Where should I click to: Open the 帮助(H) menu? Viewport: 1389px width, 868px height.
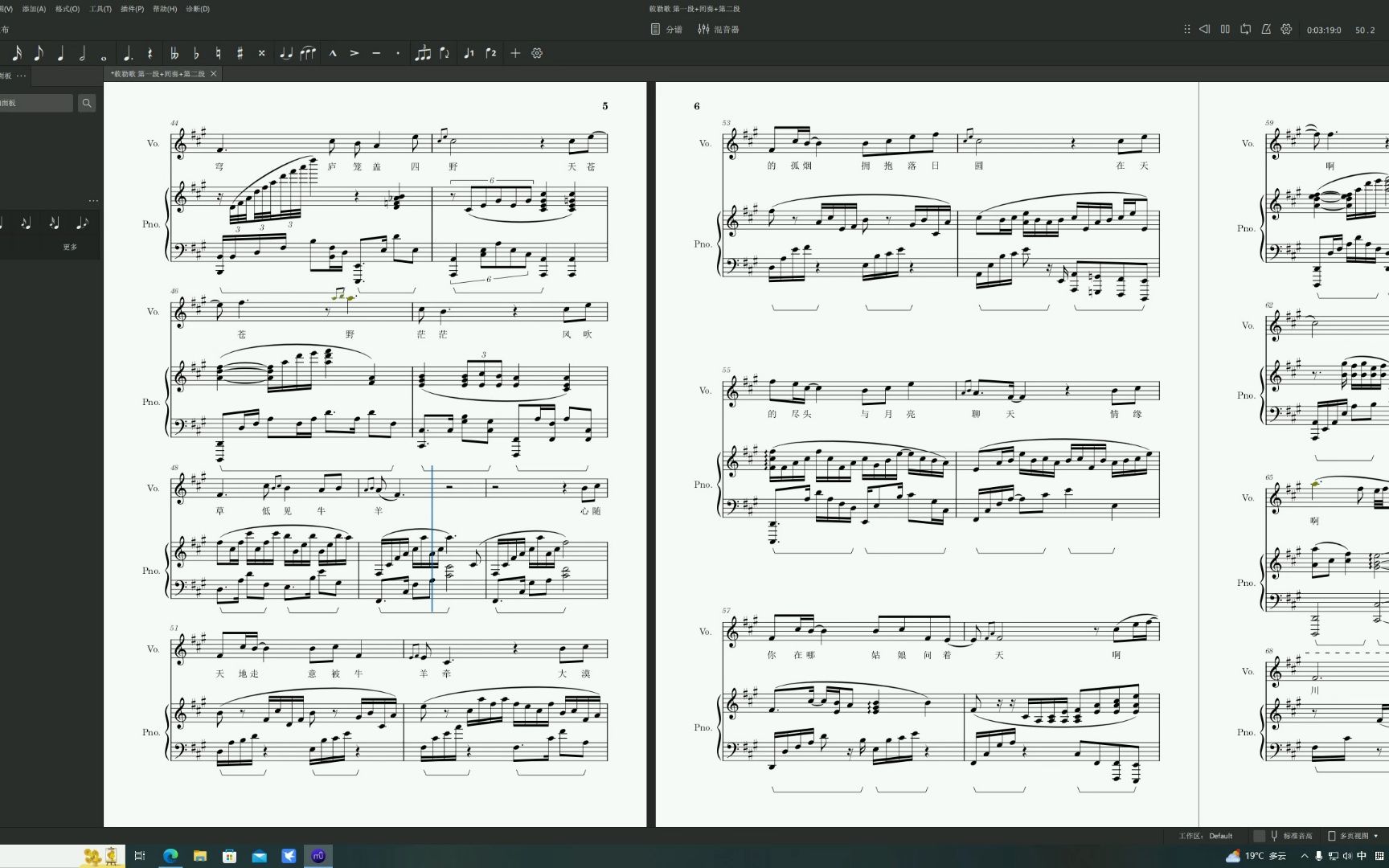coord(165,9)
